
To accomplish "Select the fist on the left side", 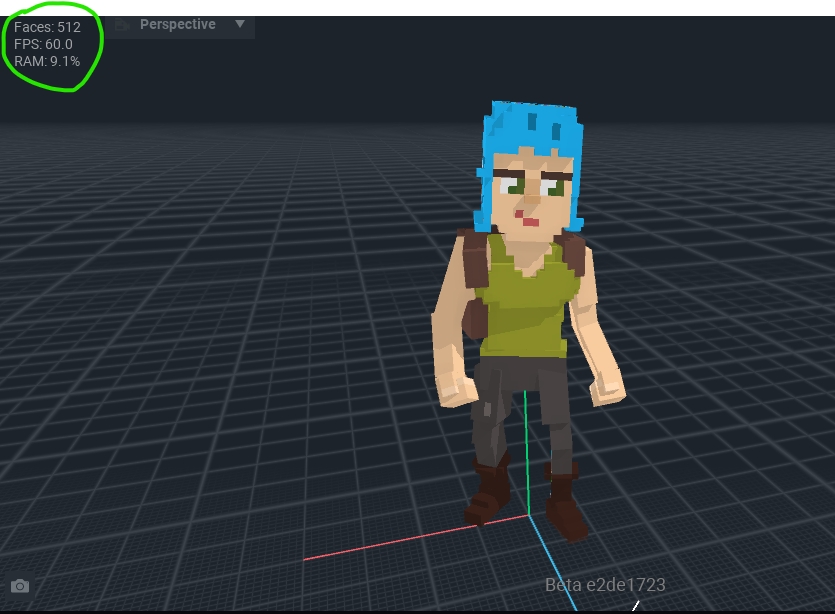I will click(x=455, y=388).
